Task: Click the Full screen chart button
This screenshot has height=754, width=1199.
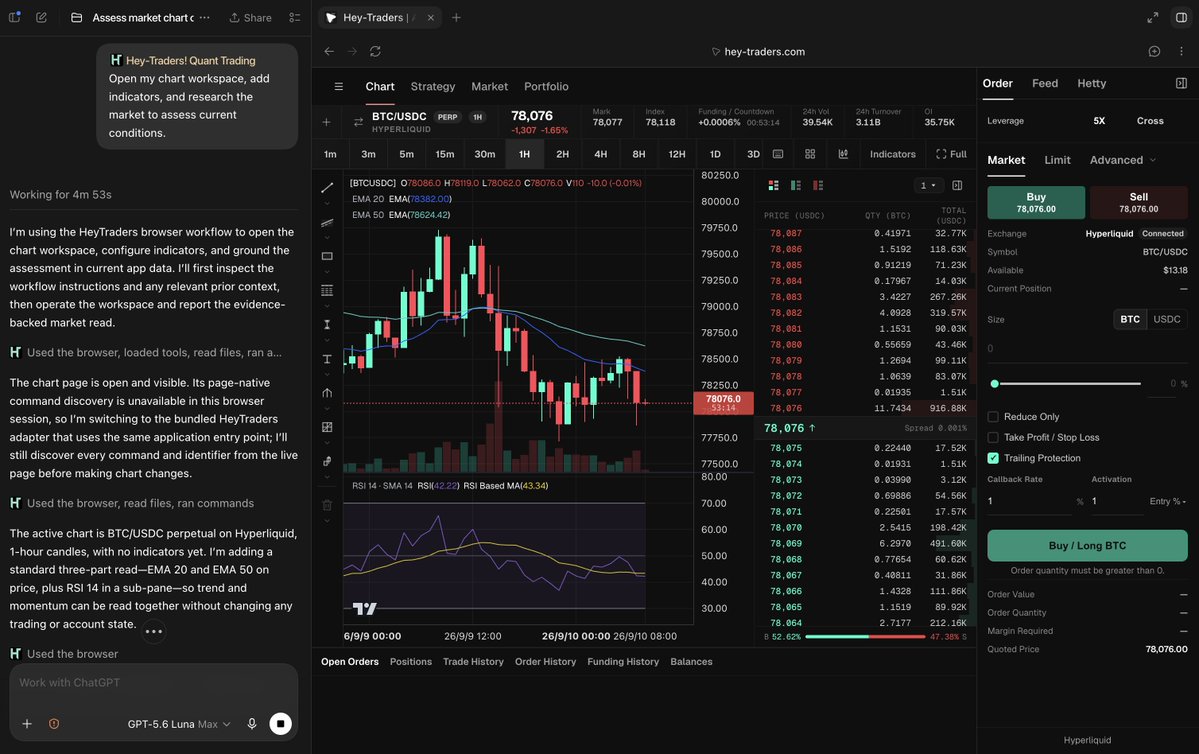Action: 951,154
